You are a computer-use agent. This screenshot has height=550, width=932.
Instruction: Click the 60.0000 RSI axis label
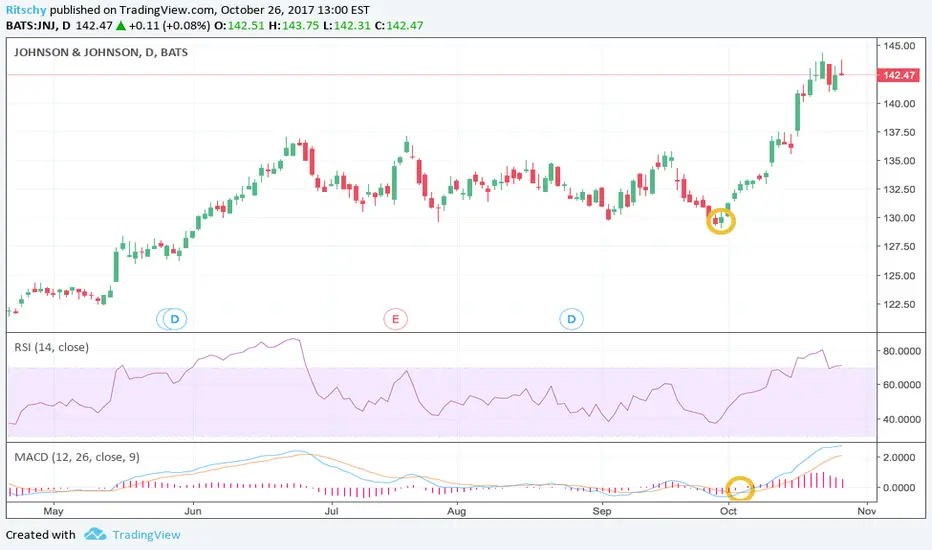click(902, 385)
